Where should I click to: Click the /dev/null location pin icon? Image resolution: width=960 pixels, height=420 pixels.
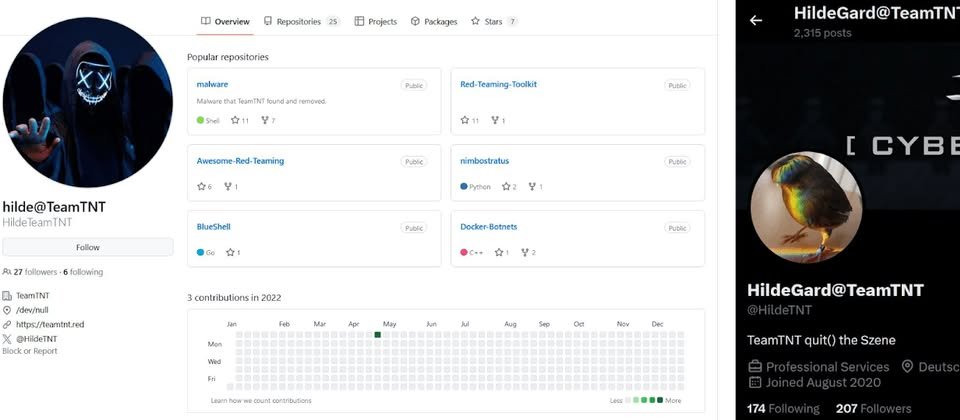click(x=7, y=310)
